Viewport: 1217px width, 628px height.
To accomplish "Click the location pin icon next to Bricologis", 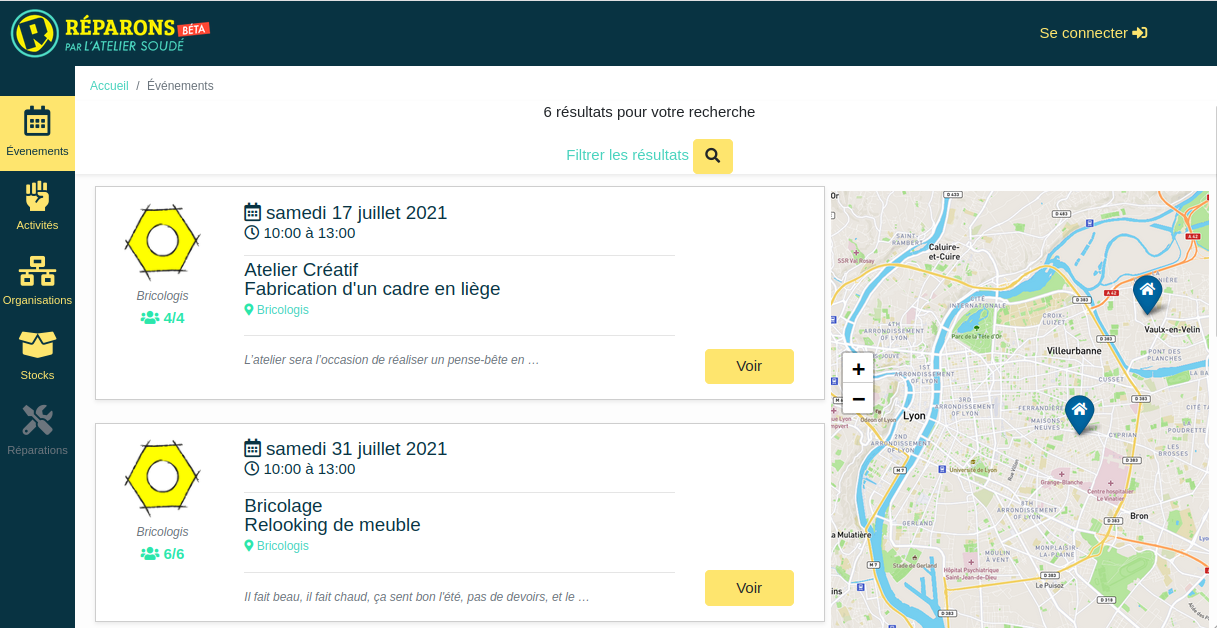I will tap(247, 310).
